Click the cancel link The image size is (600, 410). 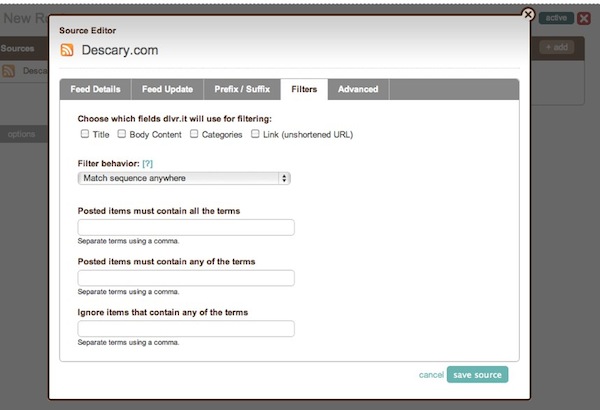431,375
